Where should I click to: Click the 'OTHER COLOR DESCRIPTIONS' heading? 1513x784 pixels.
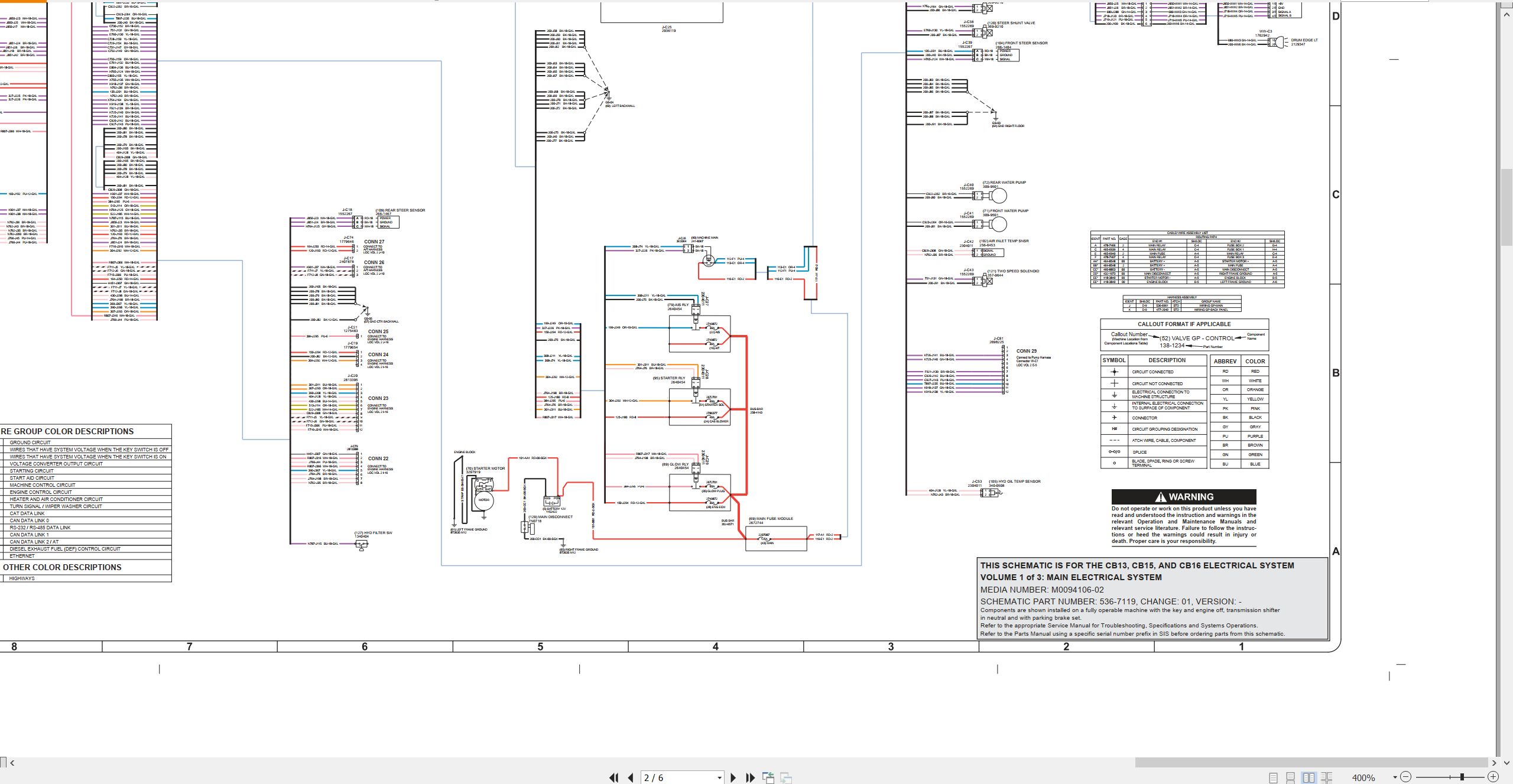click(62, 567)
